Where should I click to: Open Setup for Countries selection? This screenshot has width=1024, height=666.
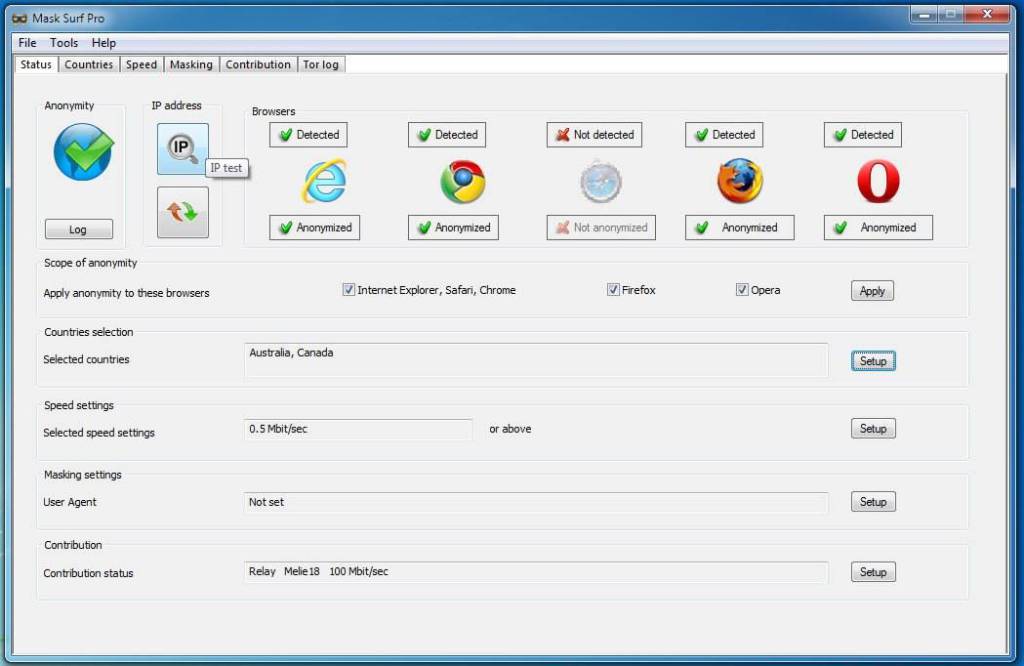(x=873, y=361)
